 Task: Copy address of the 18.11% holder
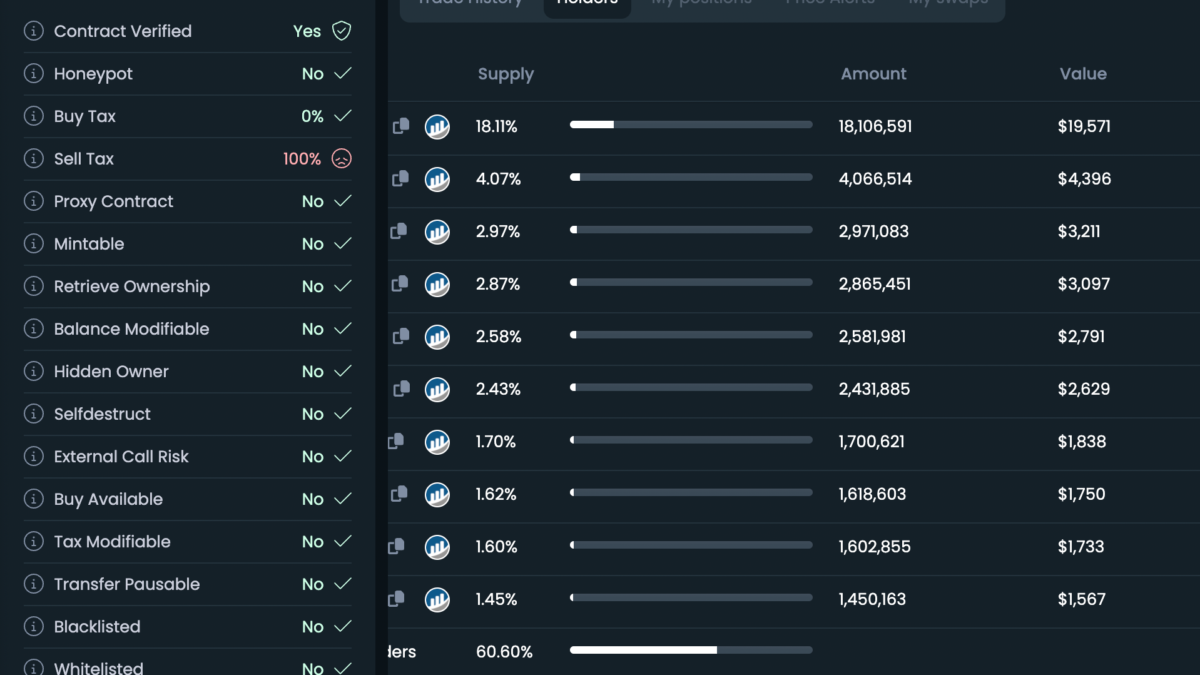(401, 126)
